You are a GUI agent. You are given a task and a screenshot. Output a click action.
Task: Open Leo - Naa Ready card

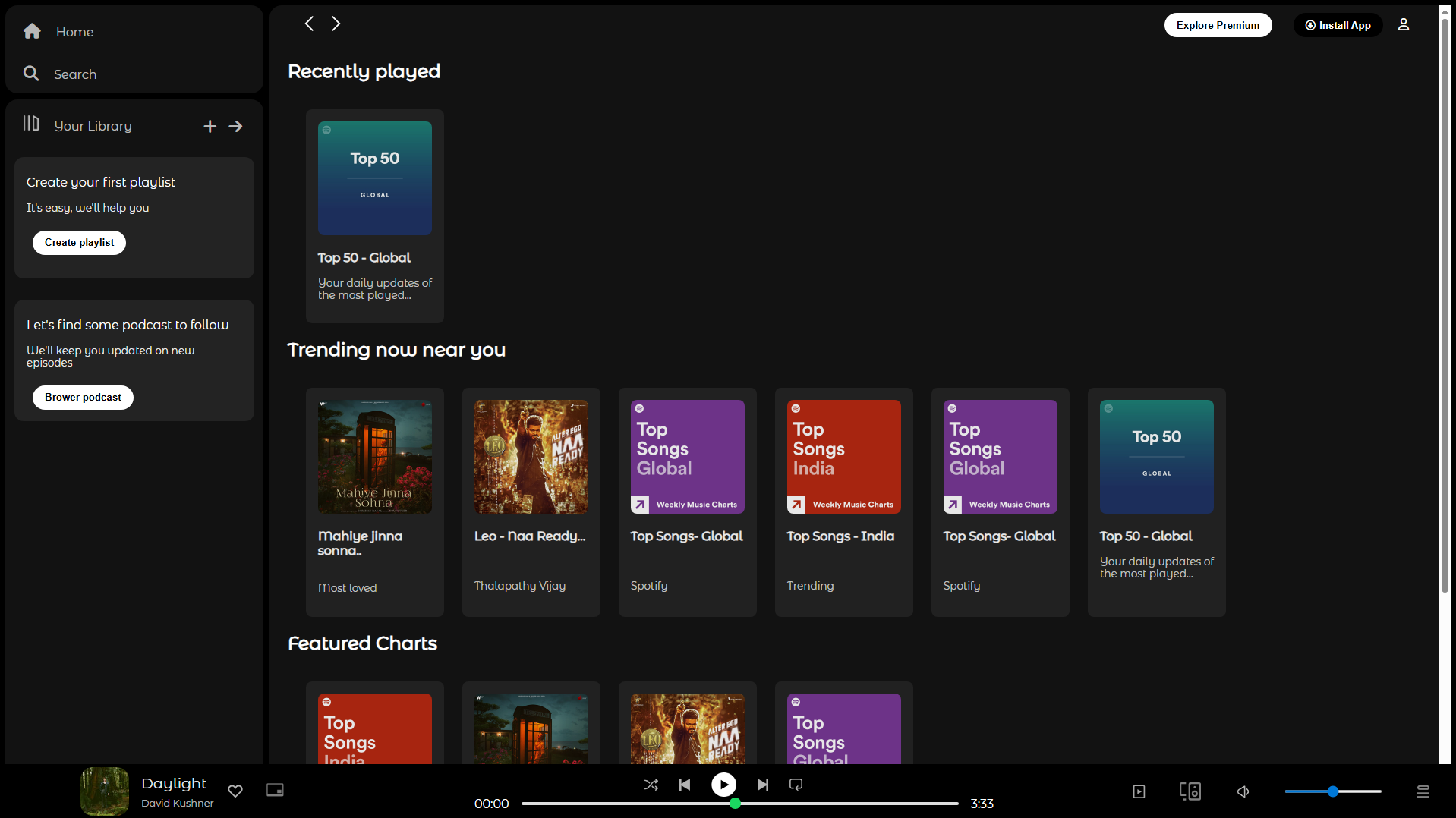pos(531,502)
